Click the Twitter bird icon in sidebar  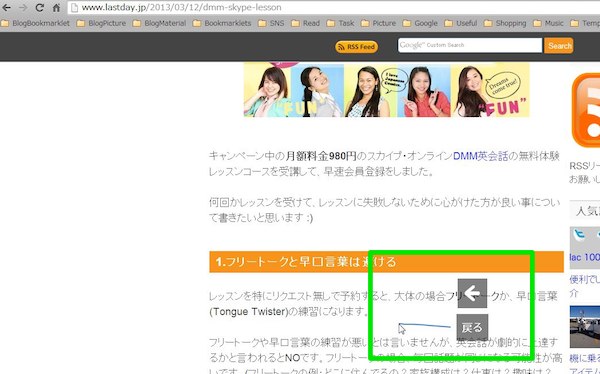click(x=580, y=234)
